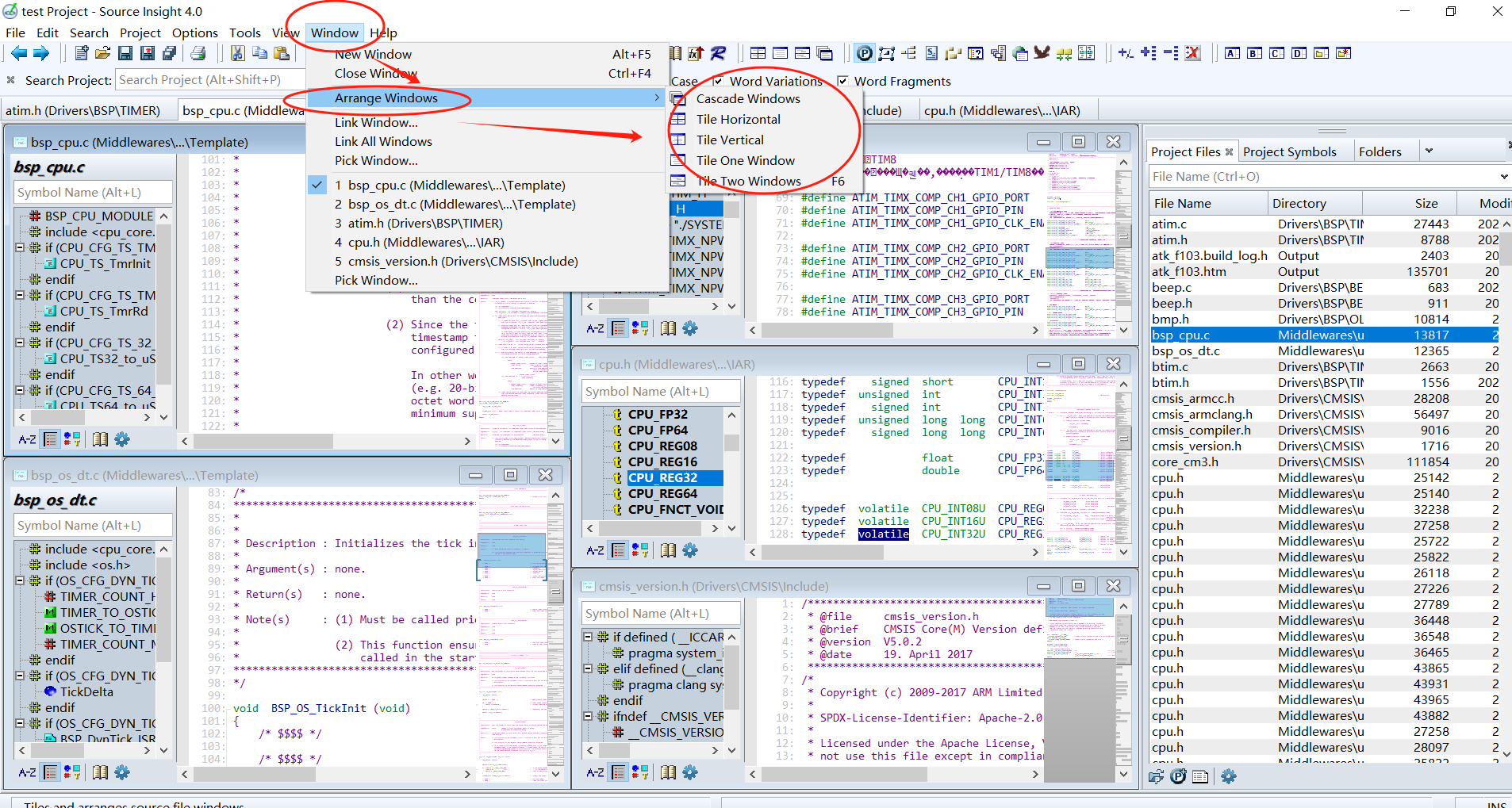Click the Save file toolbar icon
The image size is (1512, 808).
125,53
